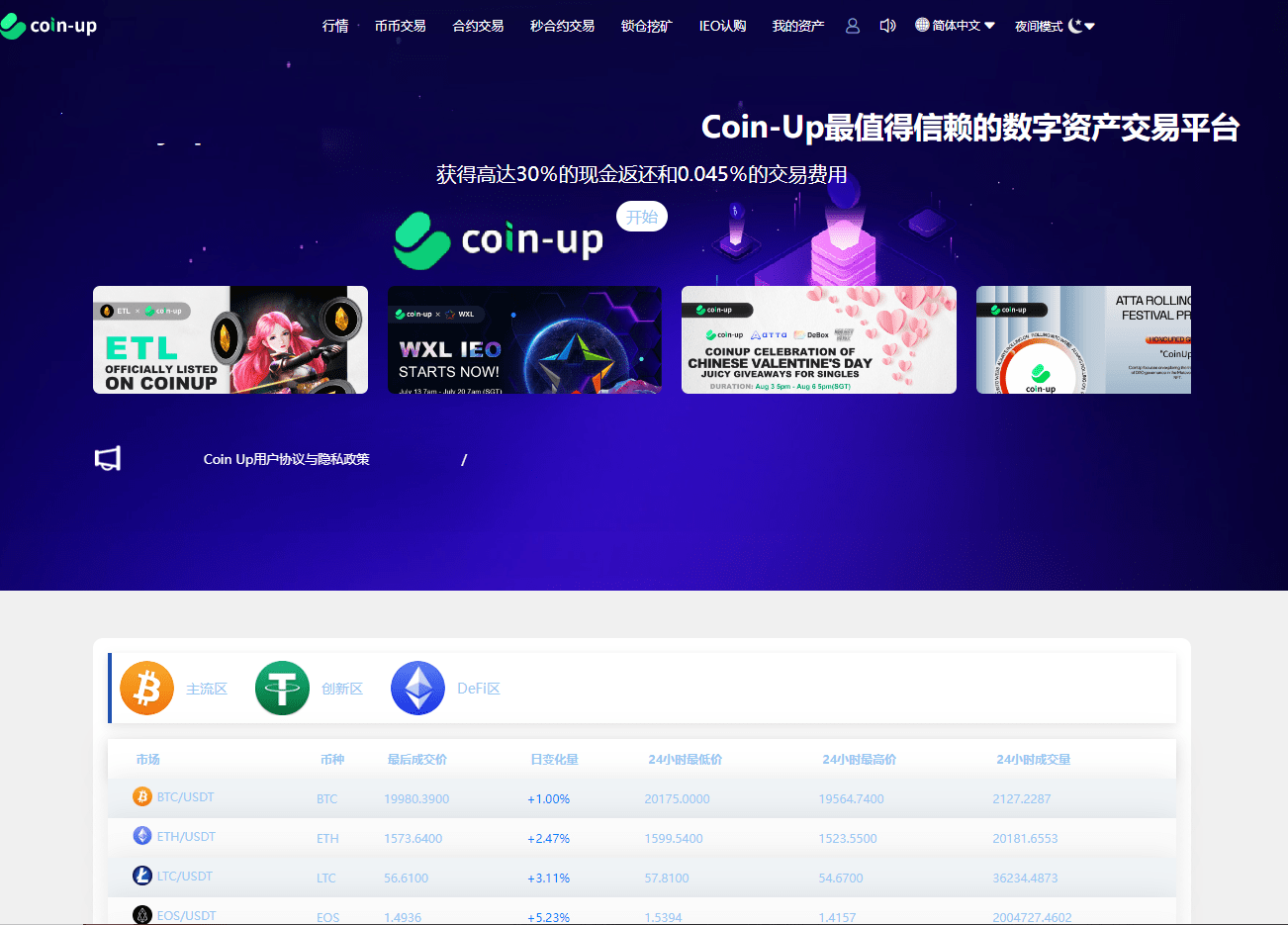
Task: Click the LTC coin icon in LTC/USDT row
Action: tap(142, 876)
